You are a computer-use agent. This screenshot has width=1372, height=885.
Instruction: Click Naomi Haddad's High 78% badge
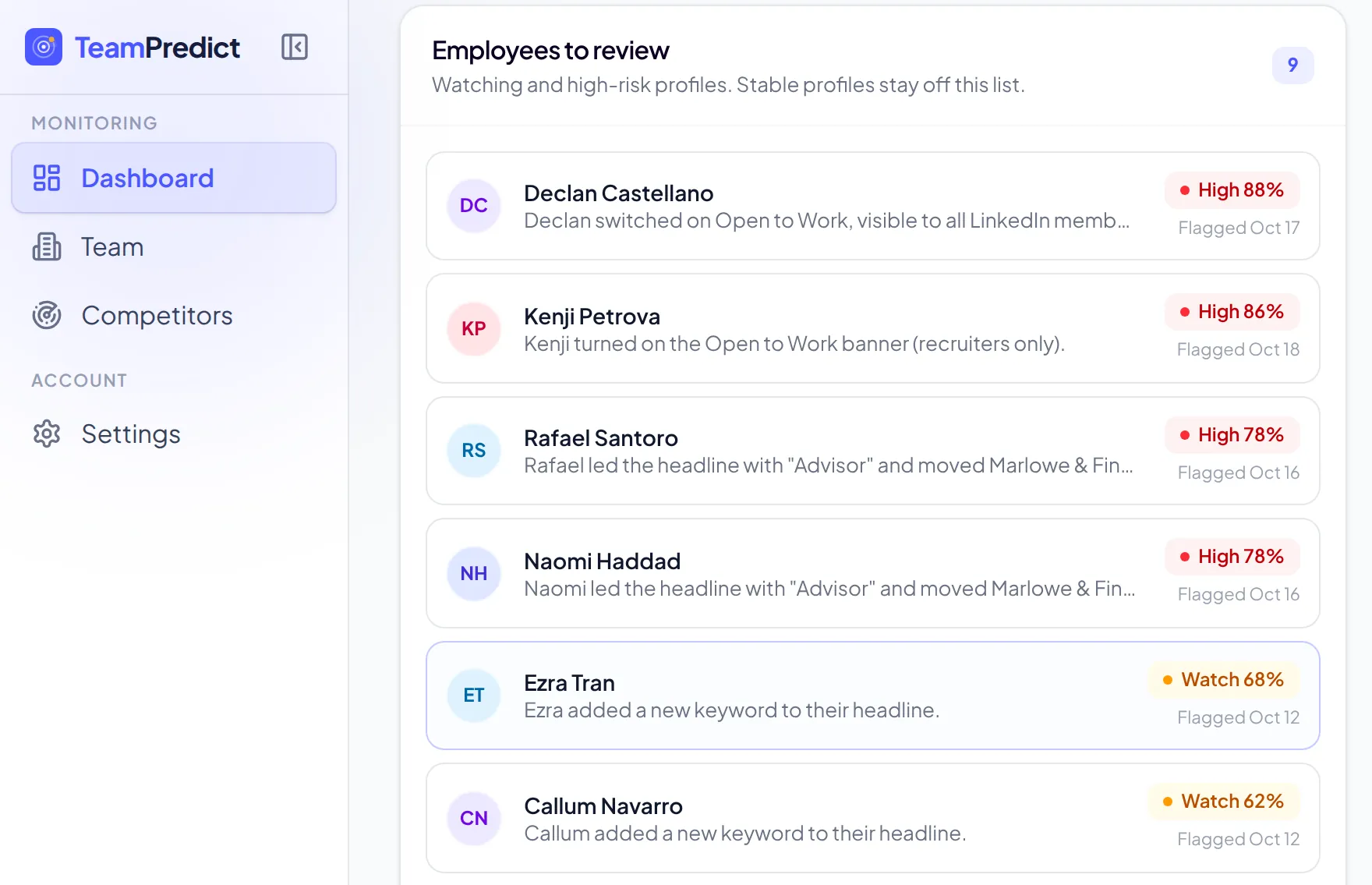tap(1232, 557)
